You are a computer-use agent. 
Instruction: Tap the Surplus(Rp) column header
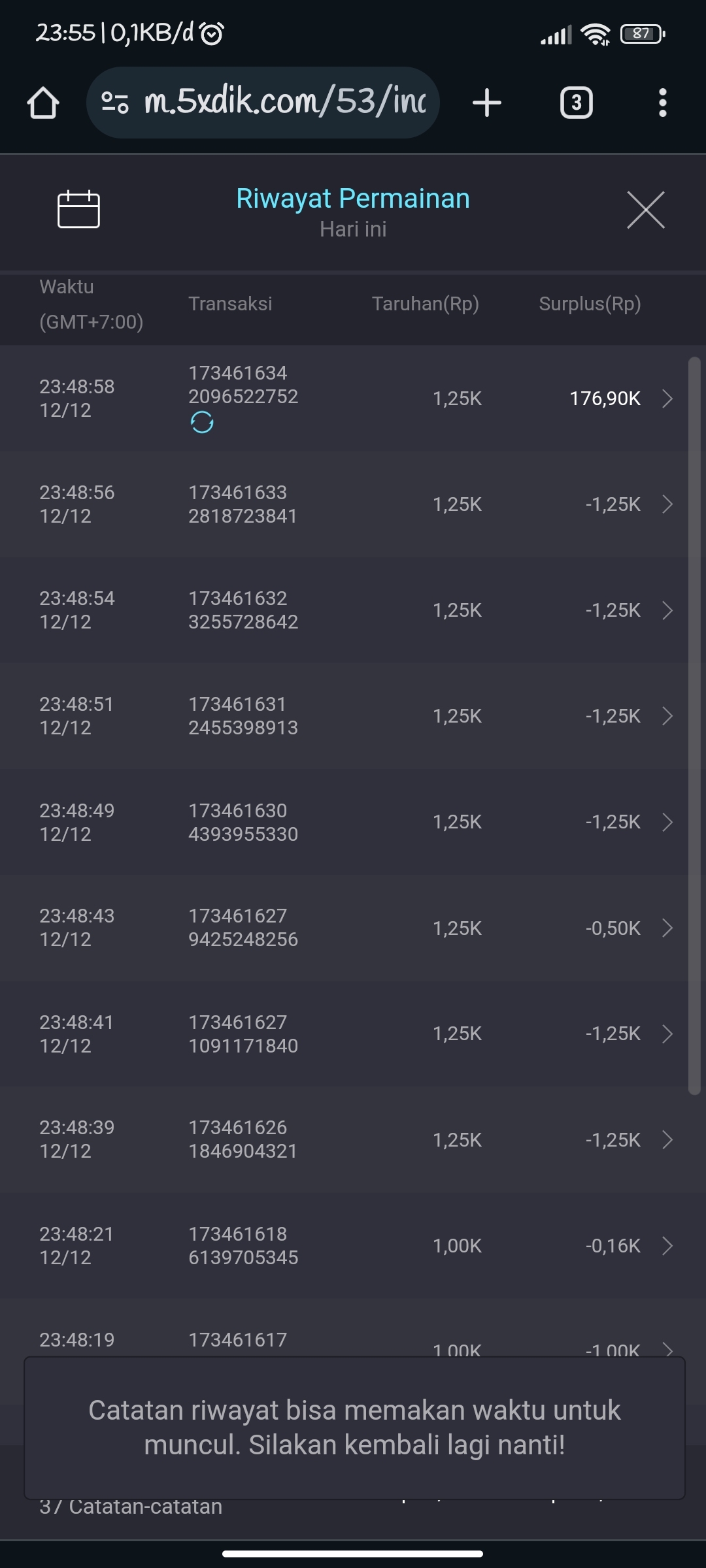point(590,304)
